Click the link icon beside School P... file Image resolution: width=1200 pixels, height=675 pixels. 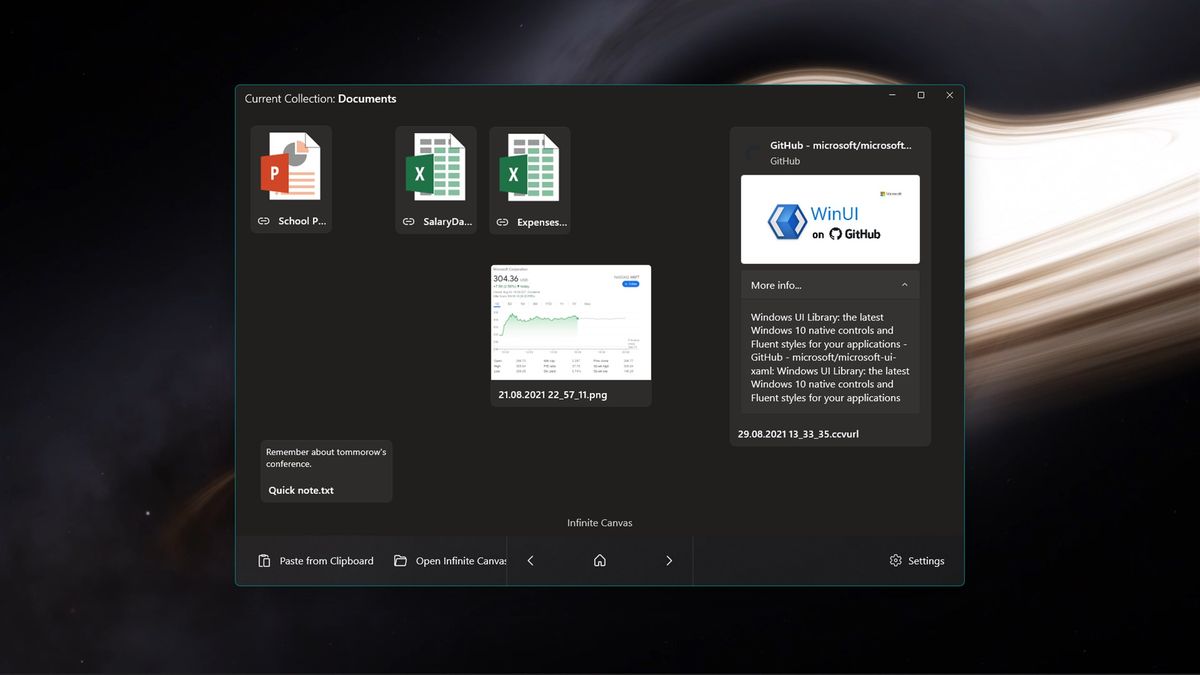tap(264, 221)
